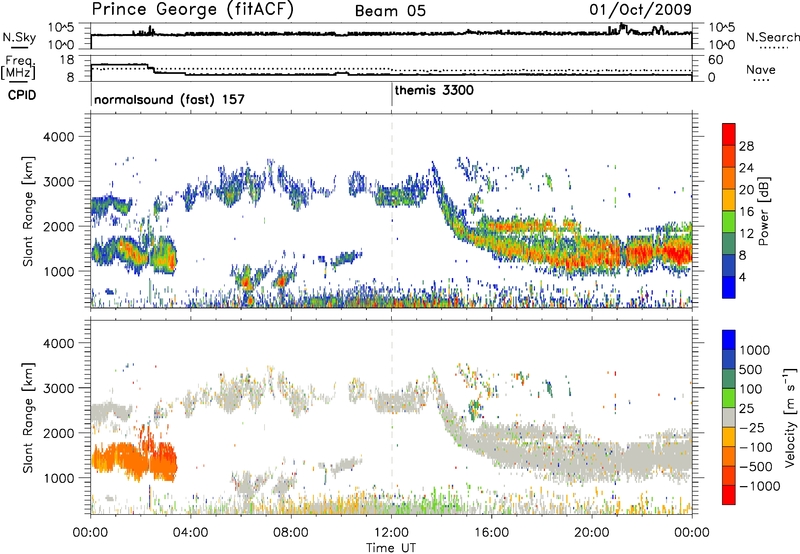The height and width of the screenshot is (554, 800).
Task: Click the '1000' velocity scale value
Action: tap(754, 350)
